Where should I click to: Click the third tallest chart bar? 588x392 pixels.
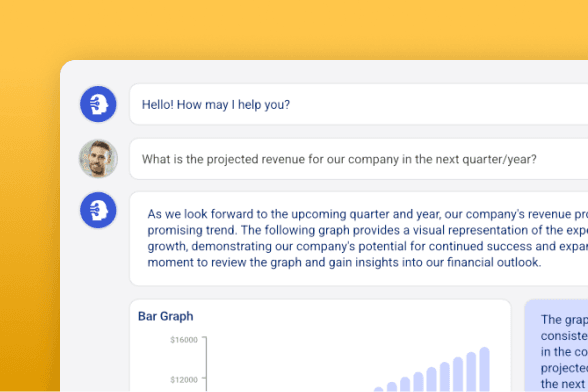pyautogui.click(x=458, y=374)
